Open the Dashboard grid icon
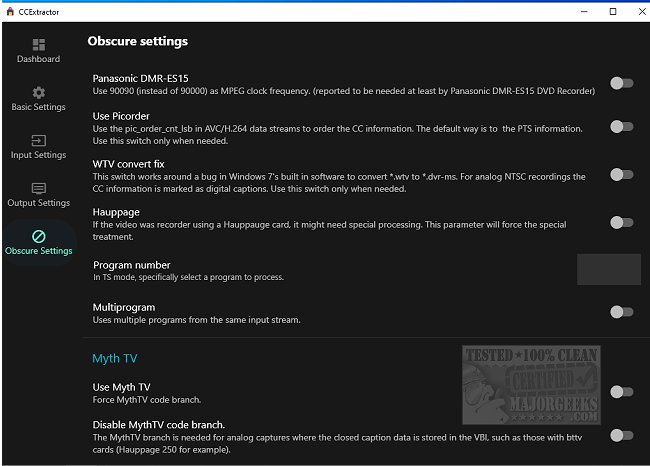650x466 pixels. [x=39, y=44]
